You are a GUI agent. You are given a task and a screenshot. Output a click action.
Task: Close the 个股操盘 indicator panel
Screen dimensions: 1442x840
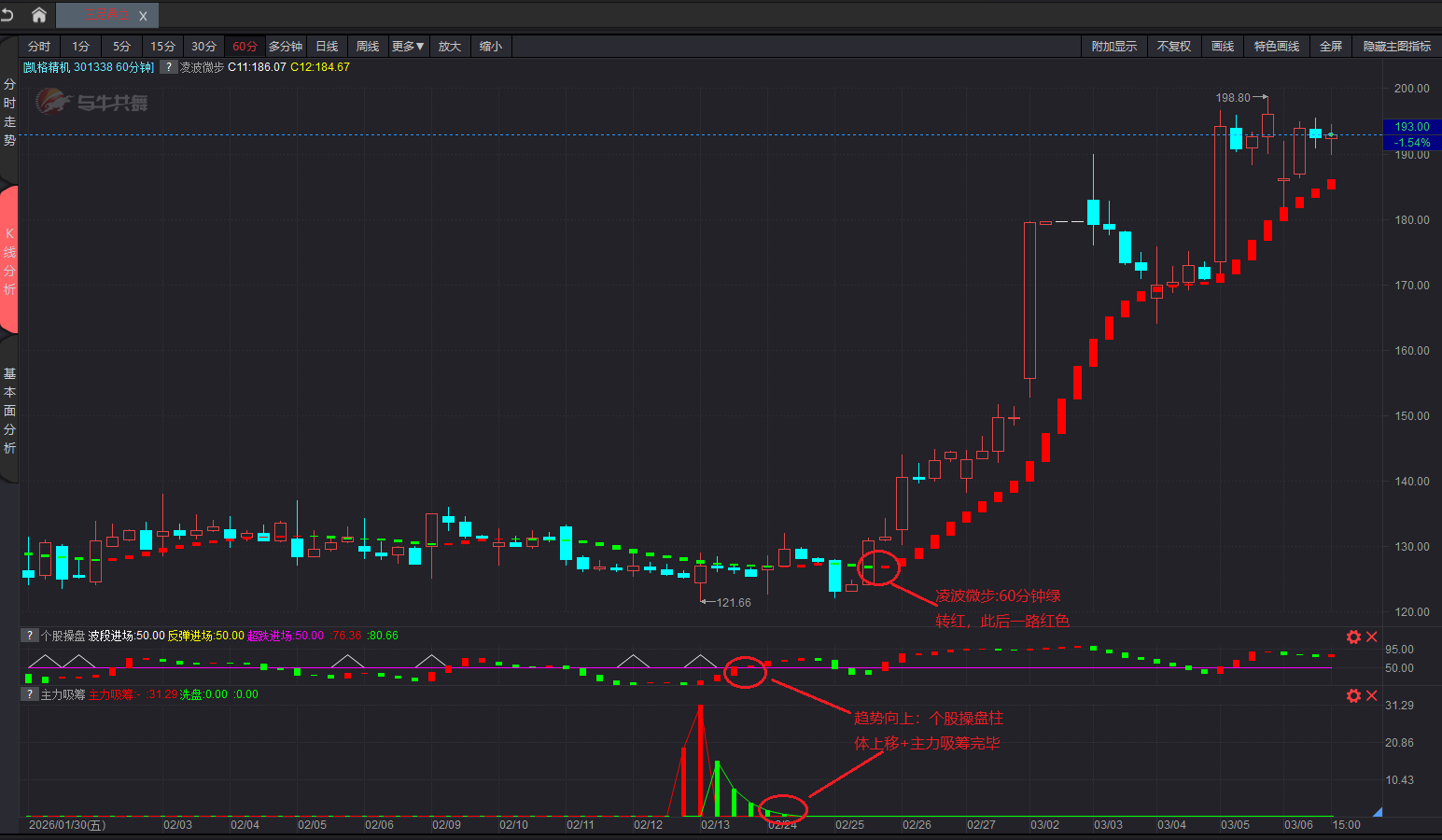click(x=1372, y=637)
